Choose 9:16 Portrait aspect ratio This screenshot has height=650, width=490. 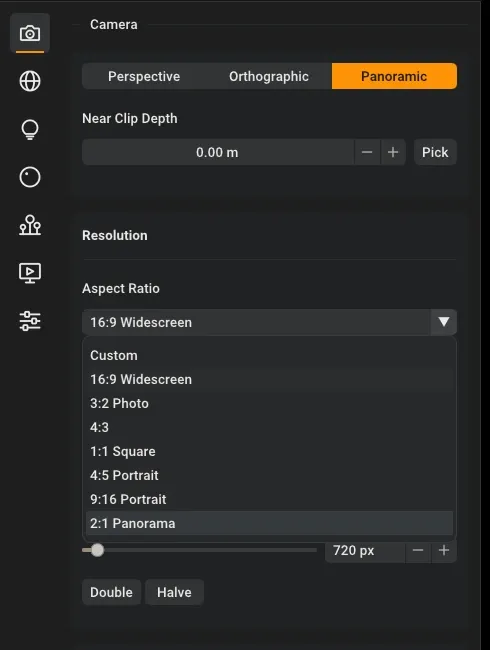[269, 500]
